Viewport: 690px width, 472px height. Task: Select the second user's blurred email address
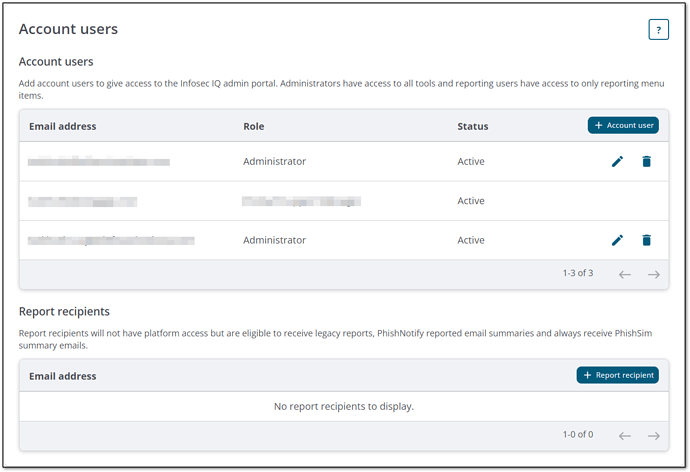click(82, 201)
